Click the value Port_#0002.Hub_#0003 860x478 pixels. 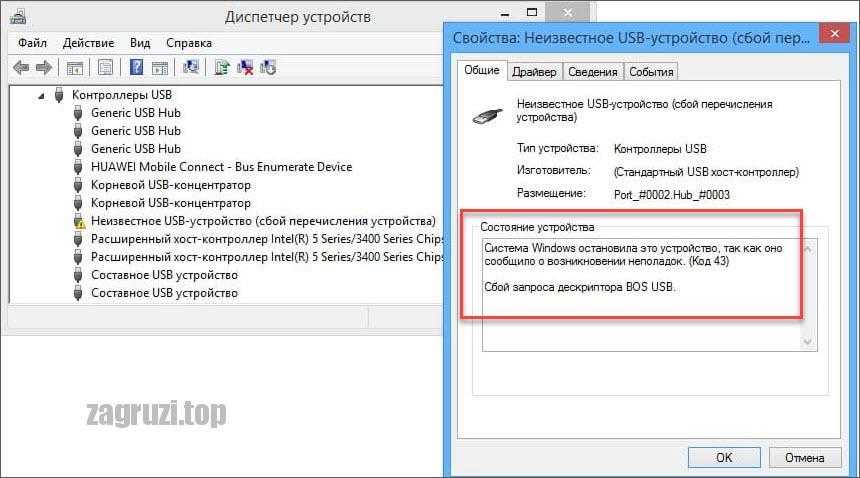click(x=672, y=195)
